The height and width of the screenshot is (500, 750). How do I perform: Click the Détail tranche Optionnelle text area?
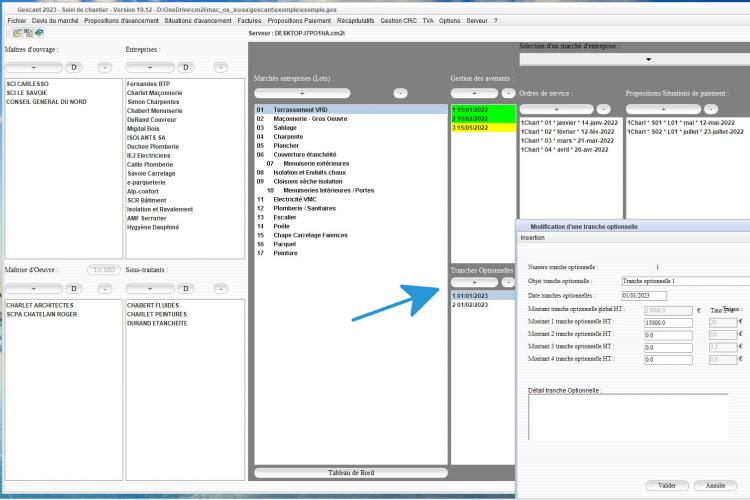point(628,417)
